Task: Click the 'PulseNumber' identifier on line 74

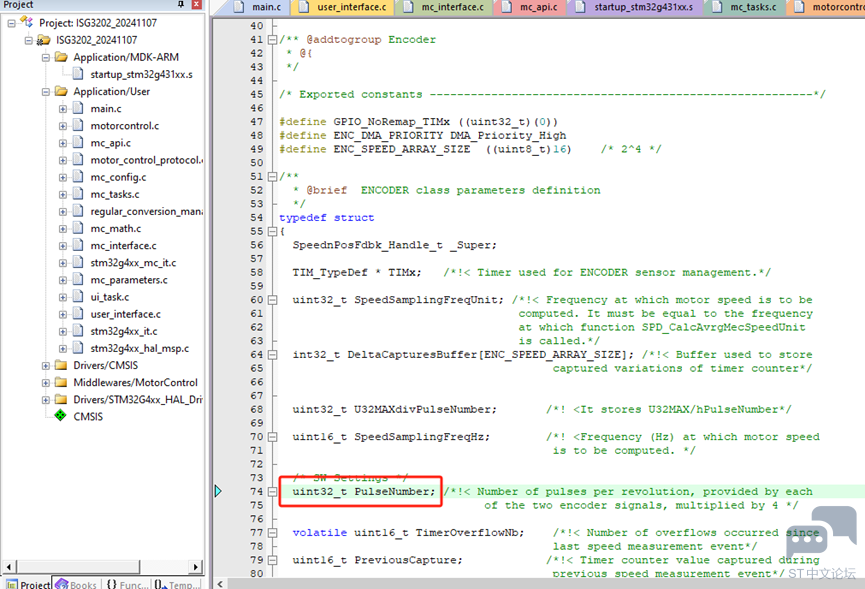Action: [x=394, y=491]
